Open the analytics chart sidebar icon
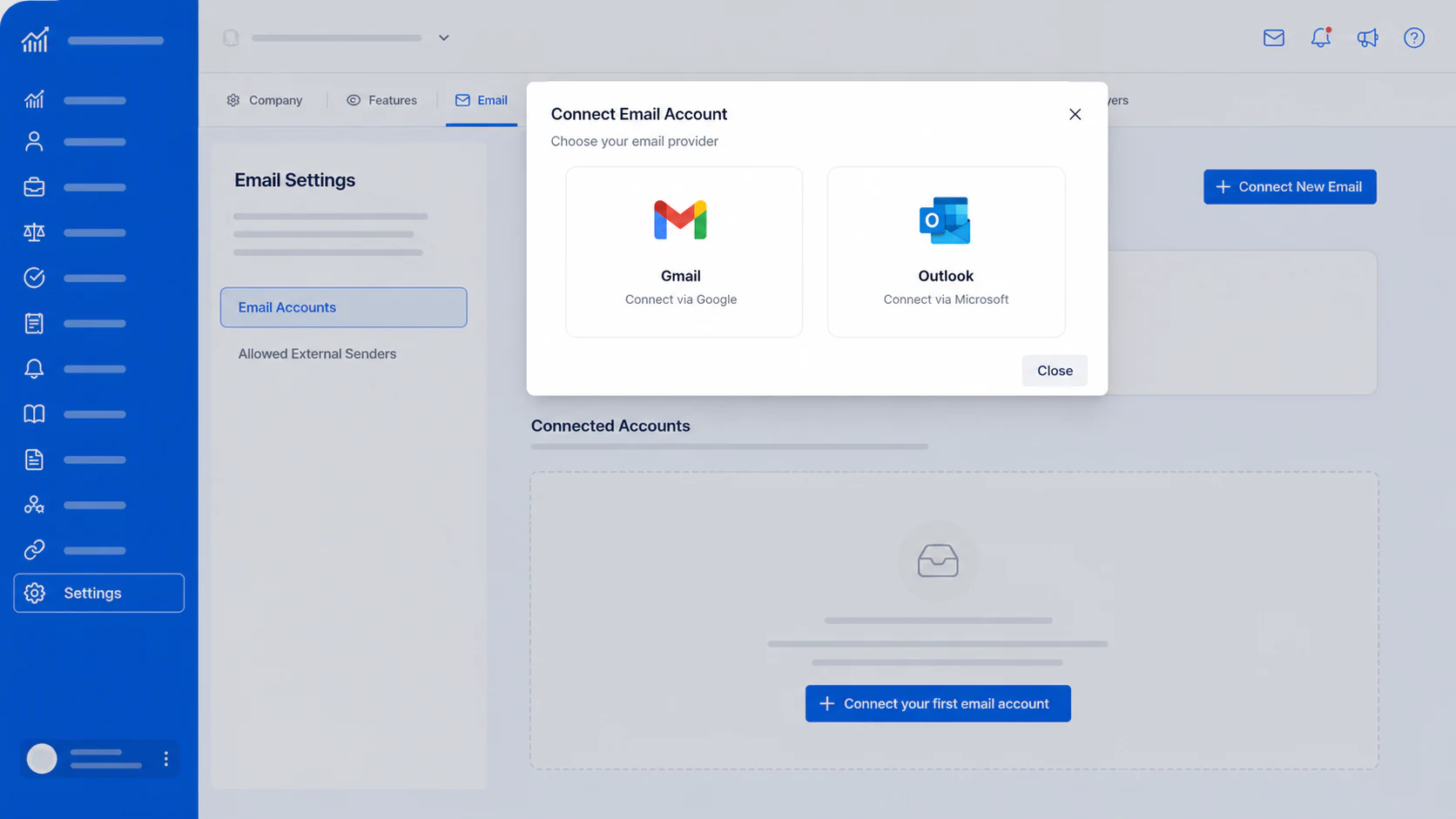Viewport: 1456px width, 819px height. [x=34, y=99]
